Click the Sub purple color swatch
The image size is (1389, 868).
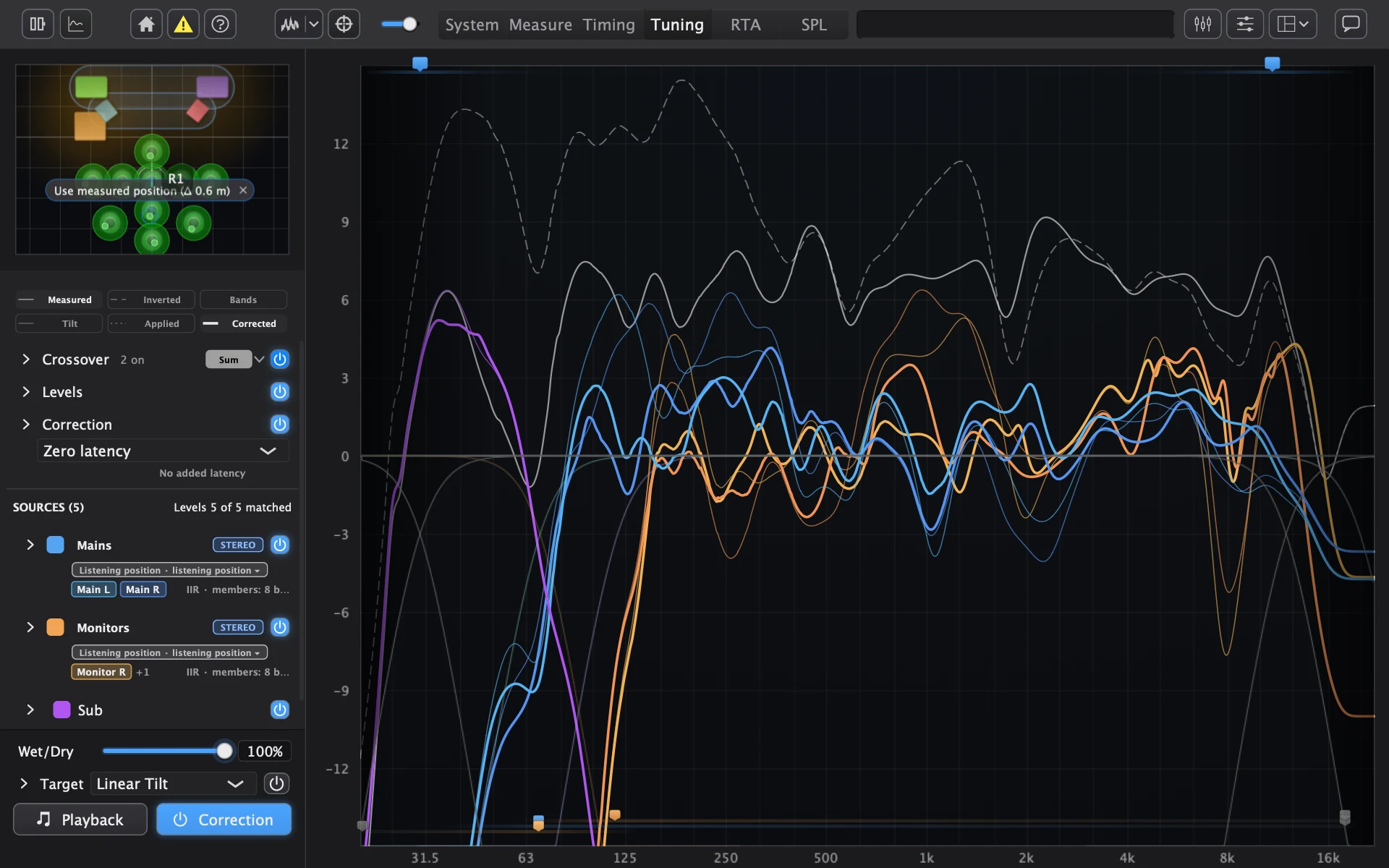pos(61,710)
